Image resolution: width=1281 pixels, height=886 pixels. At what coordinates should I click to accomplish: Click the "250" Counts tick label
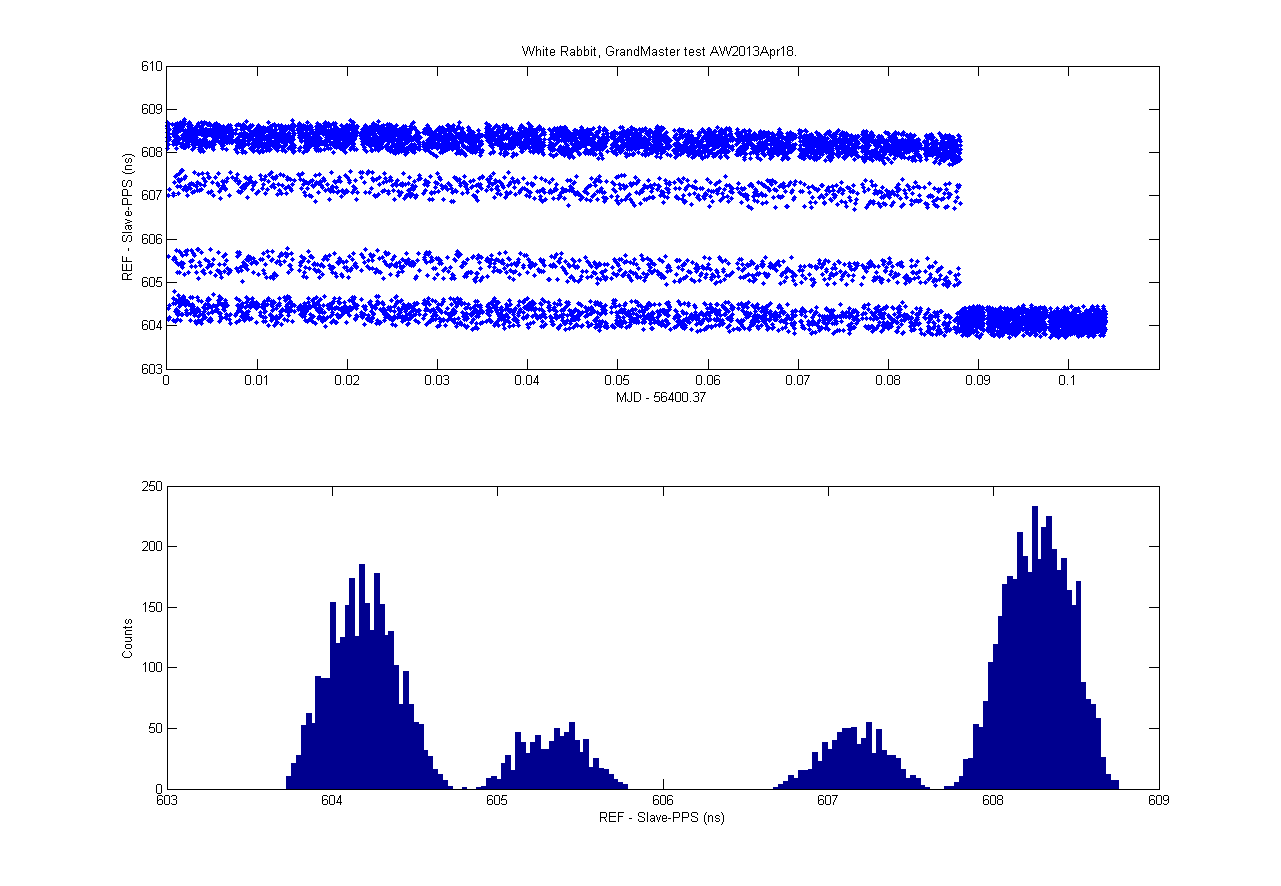tap(151, 486)
